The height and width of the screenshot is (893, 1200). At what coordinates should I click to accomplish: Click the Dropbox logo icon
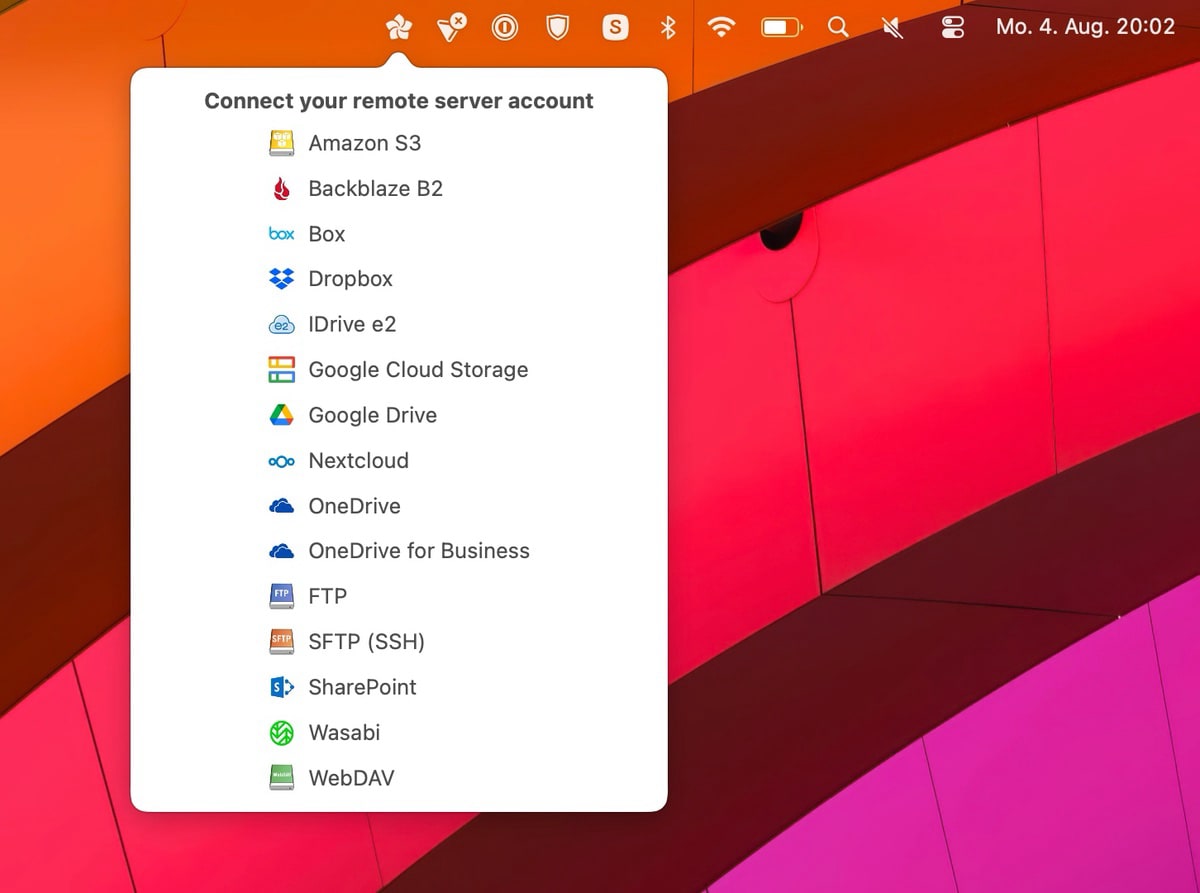(x=282, y=279)
